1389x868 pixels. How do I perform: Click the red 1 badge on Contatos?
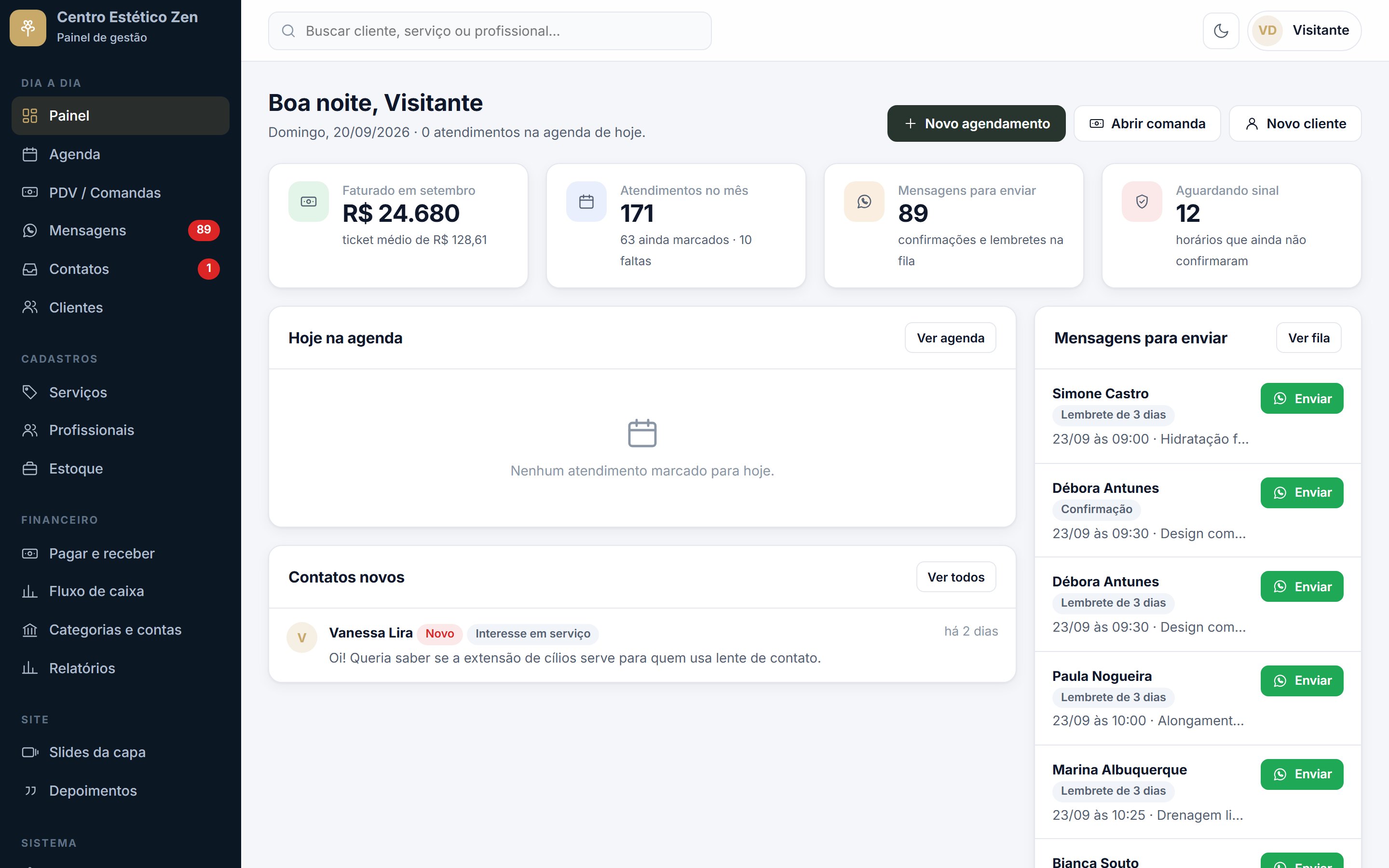[x=209, y=269]
